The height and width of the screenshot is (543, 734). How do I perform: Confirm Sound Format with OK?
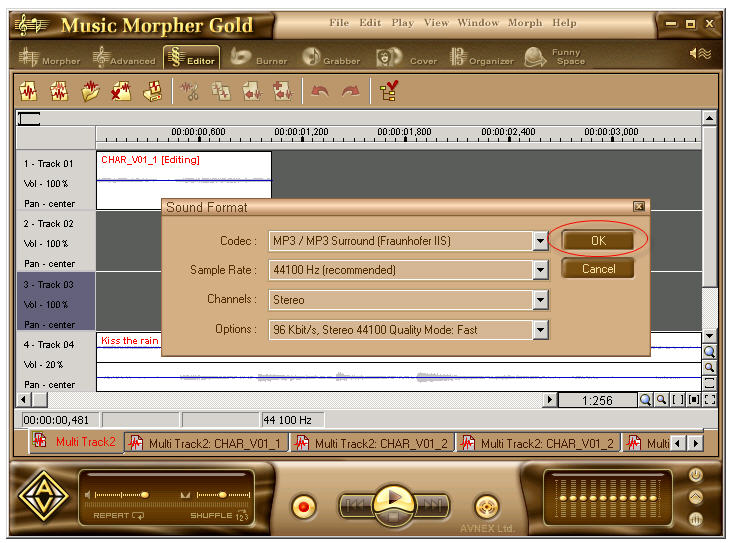598,241
